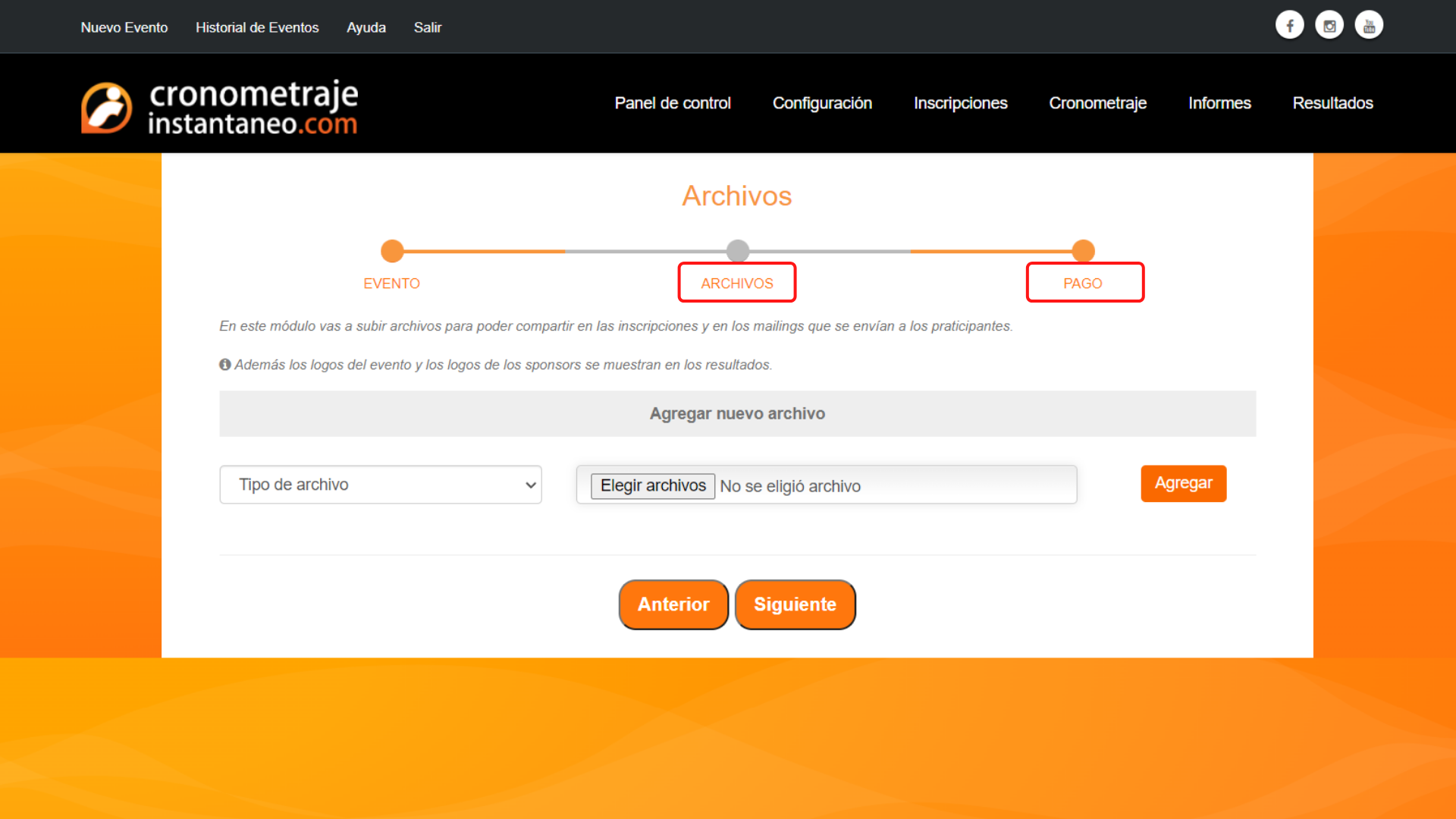
Task: Click the info icon beside Además text
Action: (225, 365)
